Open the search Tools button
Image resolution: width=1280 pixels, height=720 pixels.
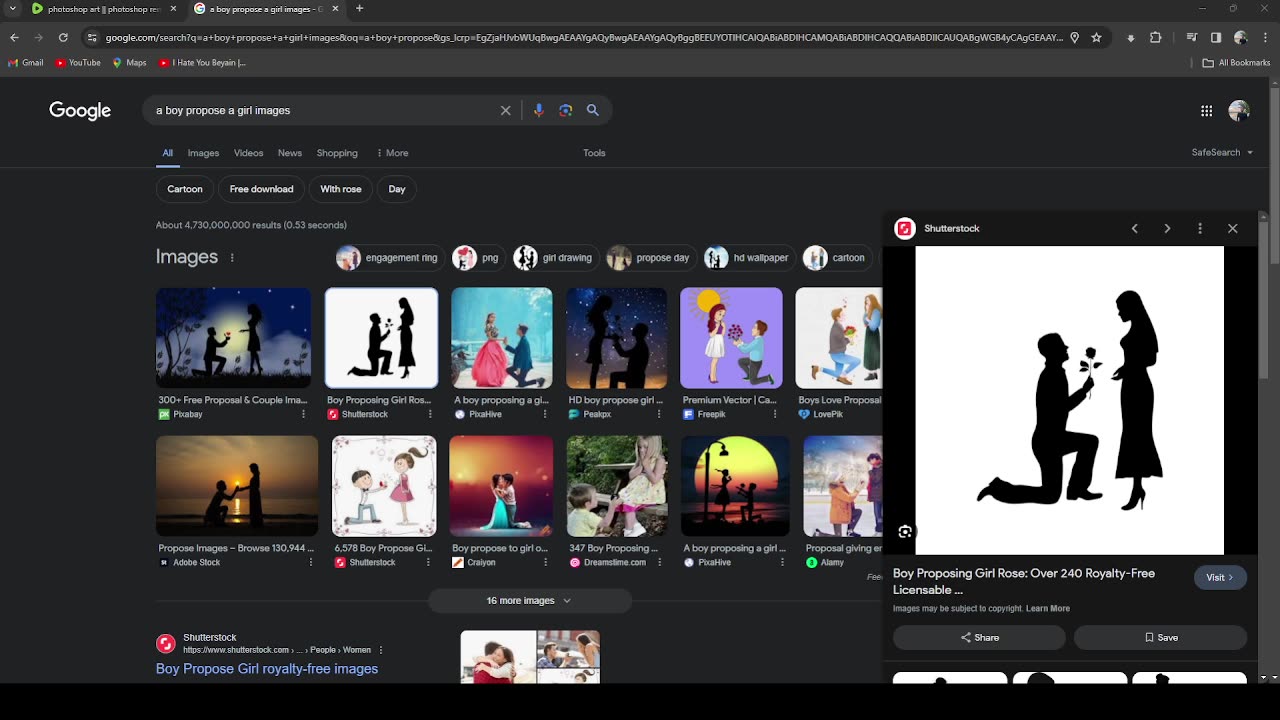pyautogui.click(x=594, y=153)
